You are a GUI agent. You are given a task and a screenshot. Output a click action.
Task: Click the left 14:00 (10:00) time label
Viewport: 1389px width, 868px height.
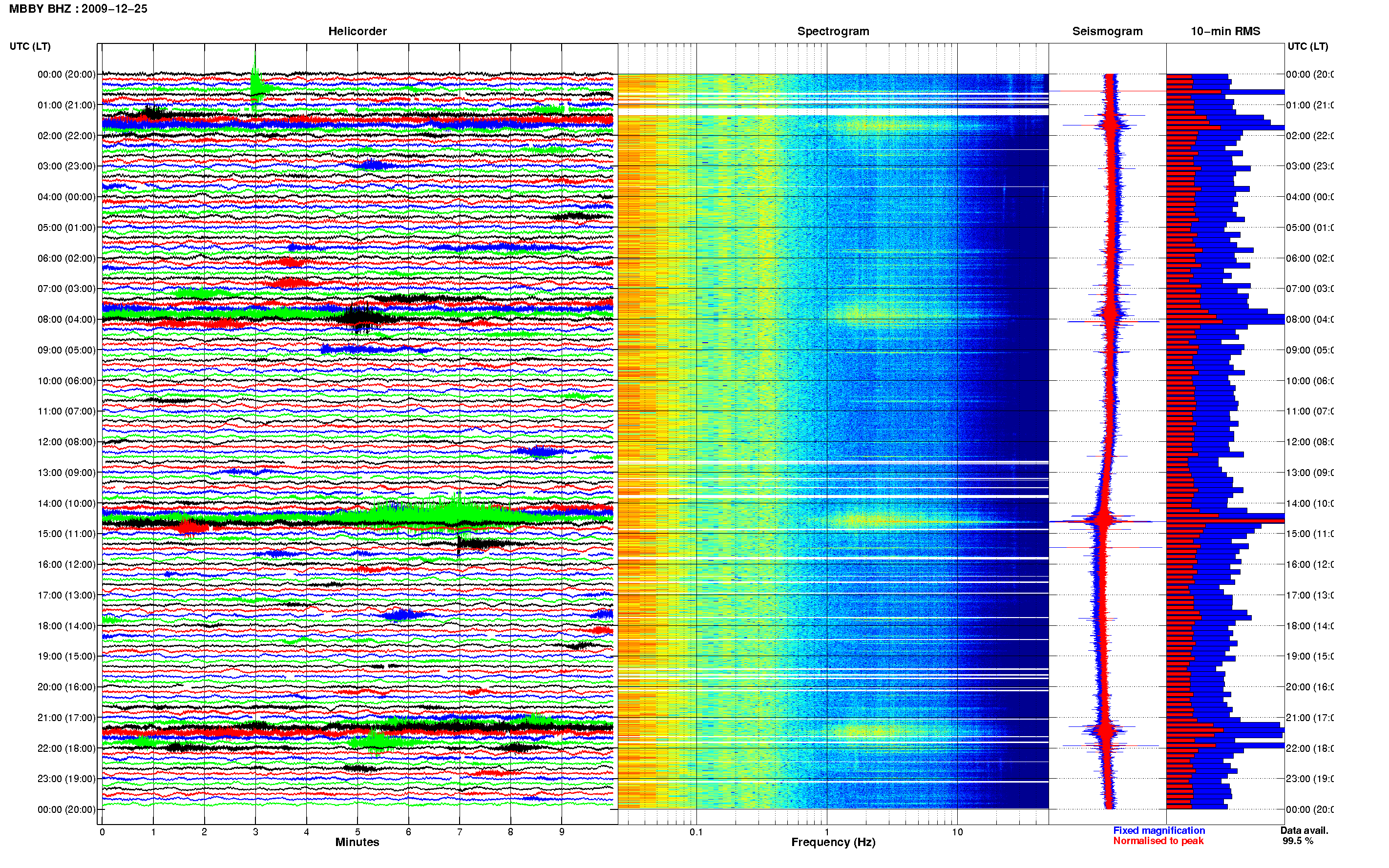click(x=66, y=503)
